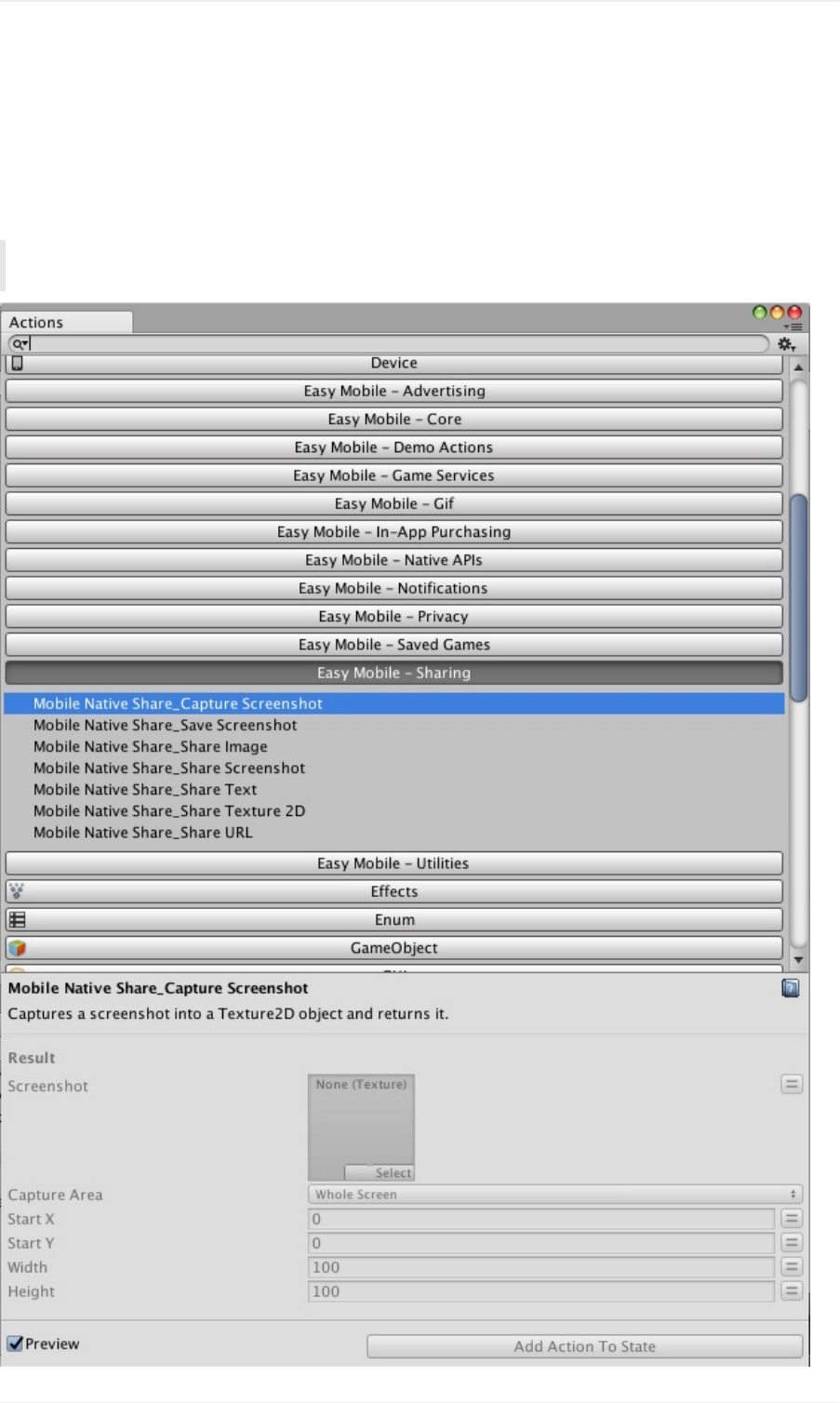This screenshot has width=840, height=1403.
Task: Open variable options for Start X
Action: (792, 1219)
